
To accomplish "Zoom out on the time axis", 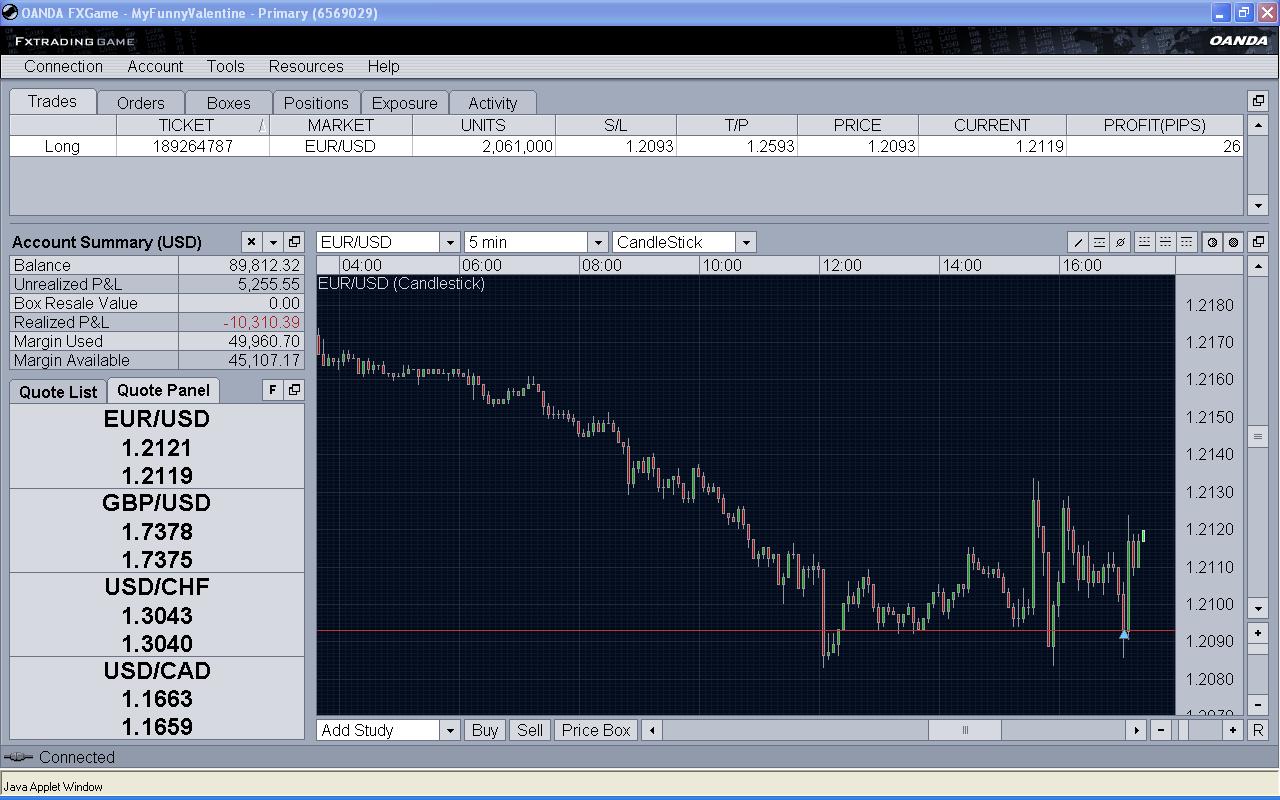I will click(x=1161, y=730).
